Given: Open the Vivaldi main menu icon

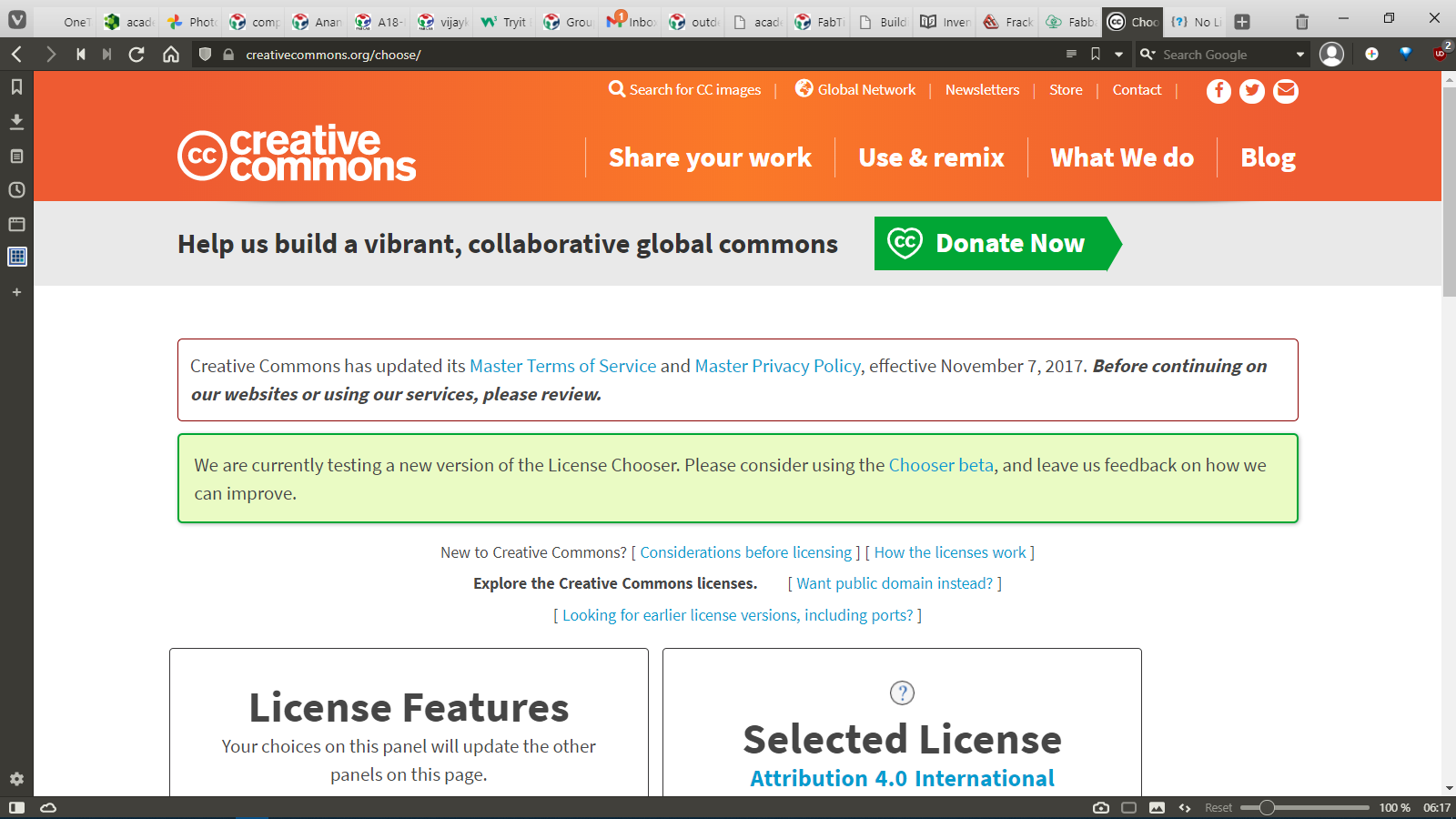Looking at the screenshot, I should click(x=17, y=19).
